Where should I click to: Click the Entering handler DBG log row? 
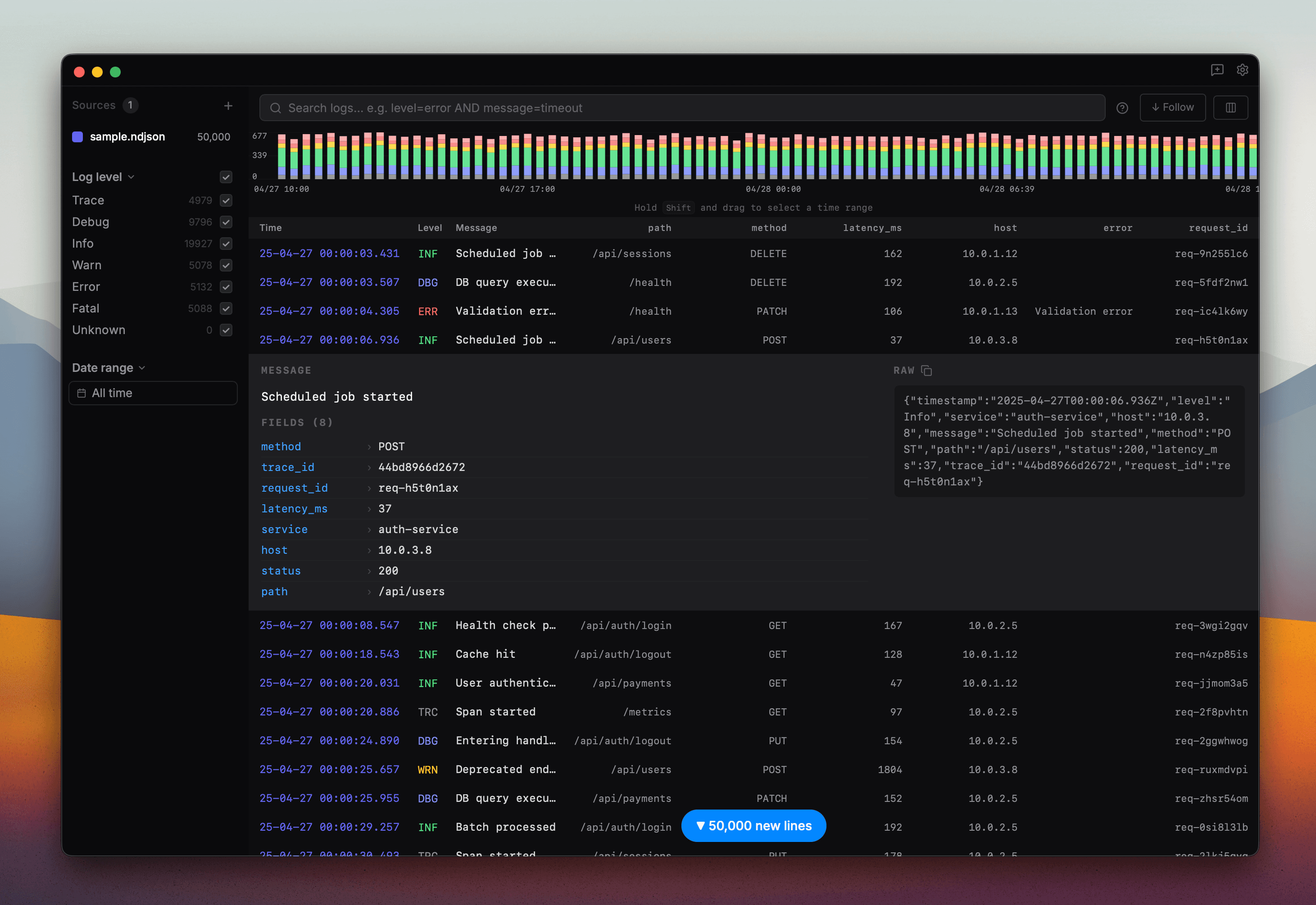(x=753, y=741)
